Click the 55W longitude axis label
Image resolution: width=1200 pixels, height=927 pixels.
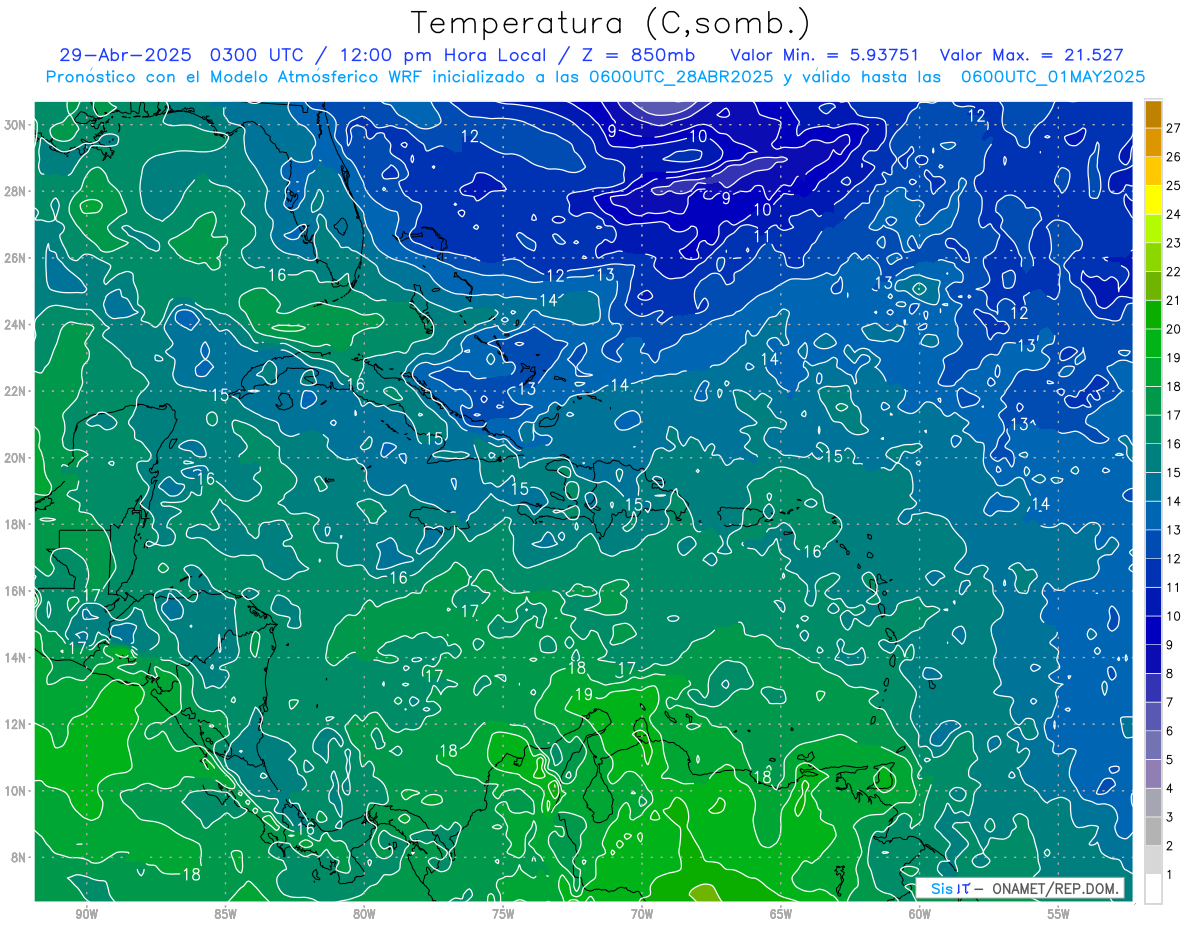pos(1059,914)
